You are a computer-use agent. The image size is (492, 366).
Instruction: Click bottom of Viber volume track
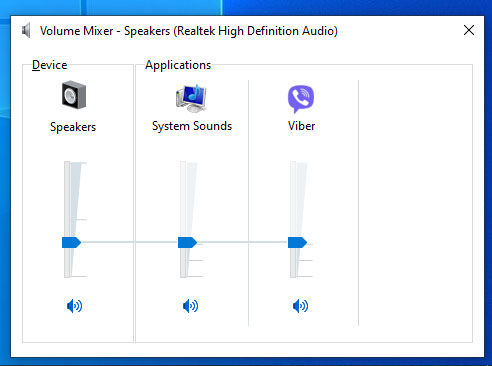(x=293, y=272)
